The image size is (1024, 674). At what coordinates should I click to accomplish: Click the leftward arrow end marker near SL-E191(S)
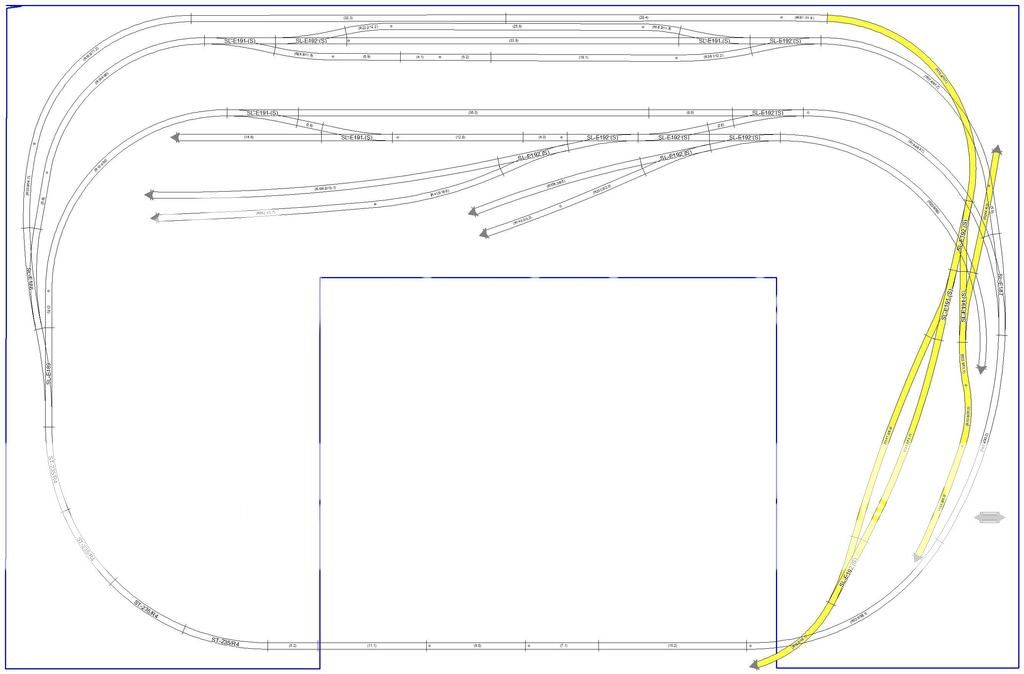176,137
